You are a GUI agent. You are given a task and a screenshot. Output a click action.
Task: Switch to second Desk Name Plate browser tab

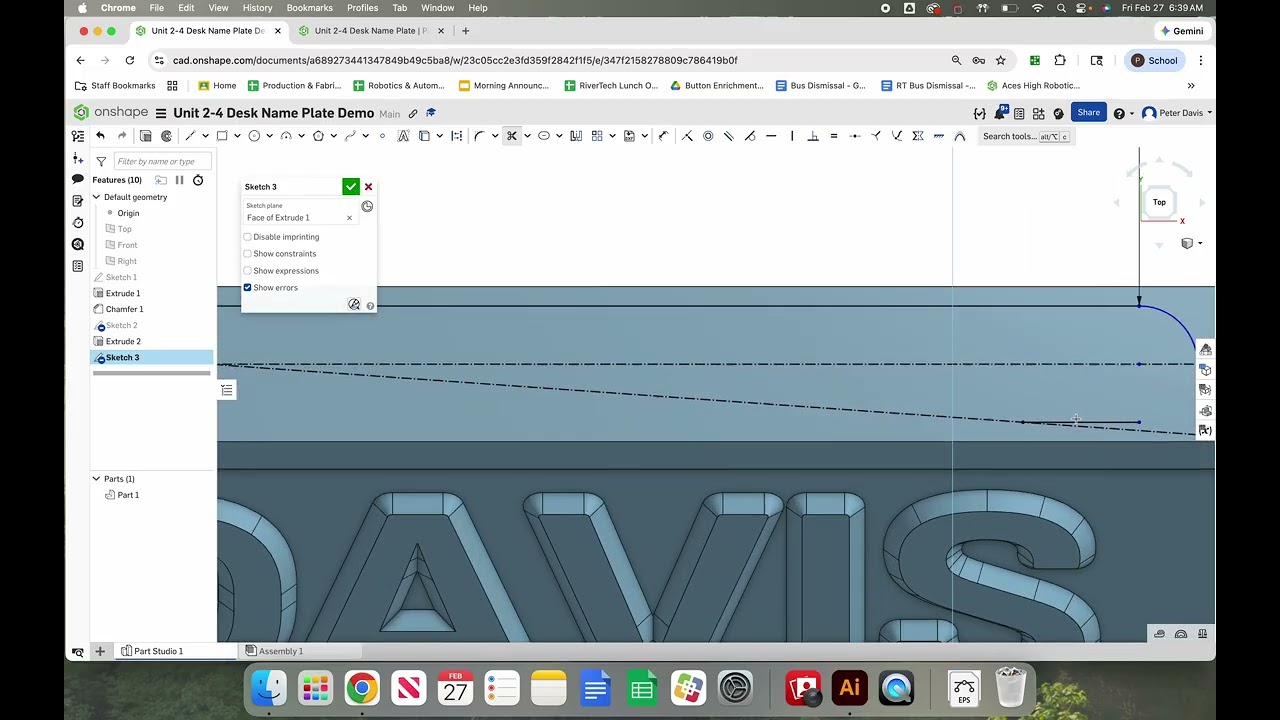tap(371, 31)
